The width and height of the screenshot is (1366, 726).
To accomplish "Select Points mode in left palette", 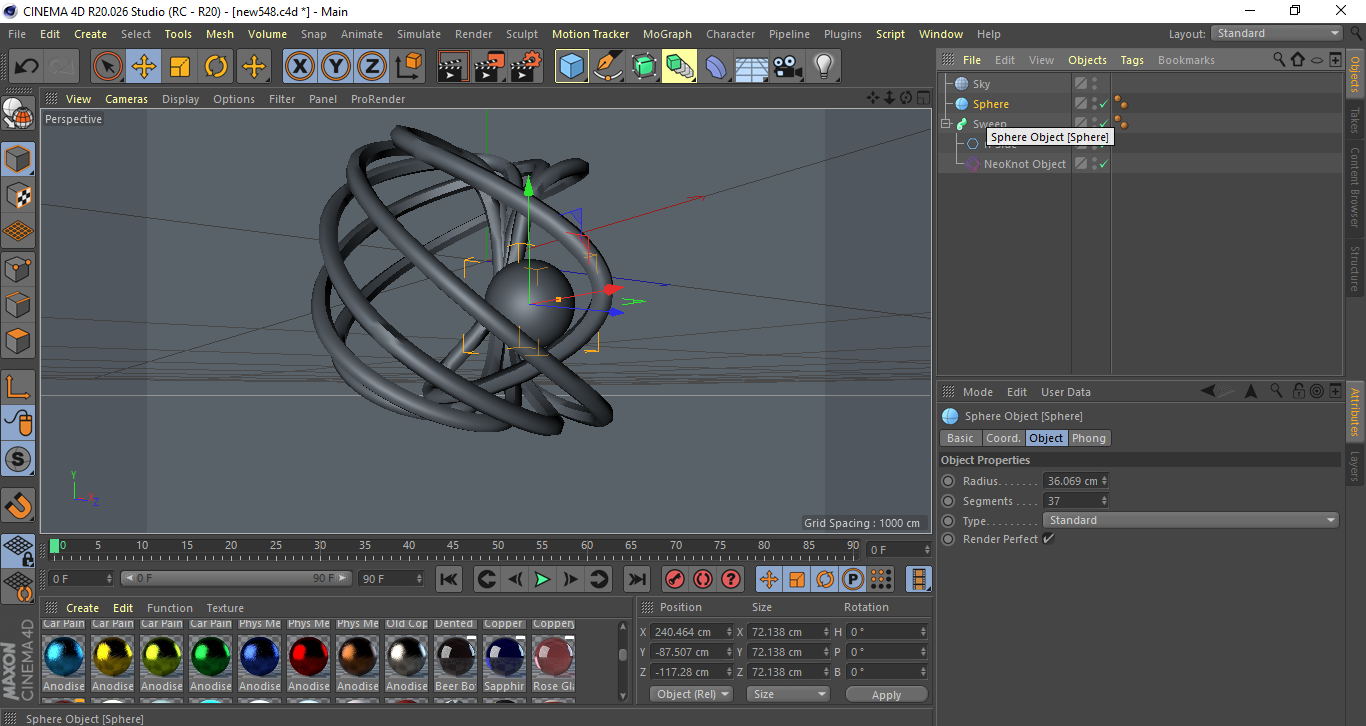I will pos(18,268).
